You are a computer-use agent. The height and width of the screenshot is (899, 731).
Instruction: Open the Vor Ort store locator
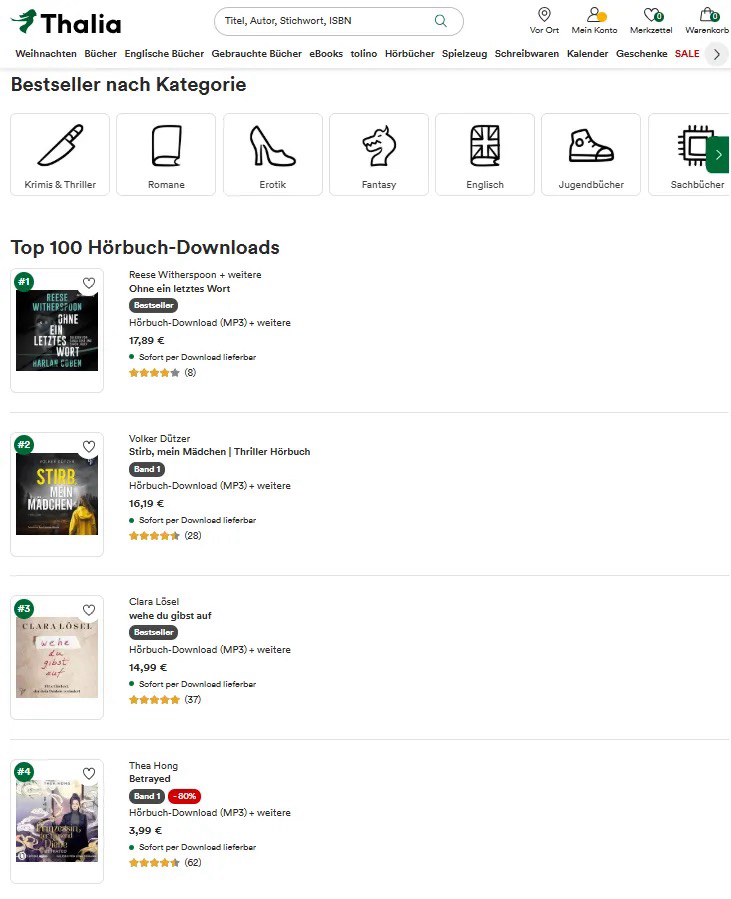coord(544,20)
